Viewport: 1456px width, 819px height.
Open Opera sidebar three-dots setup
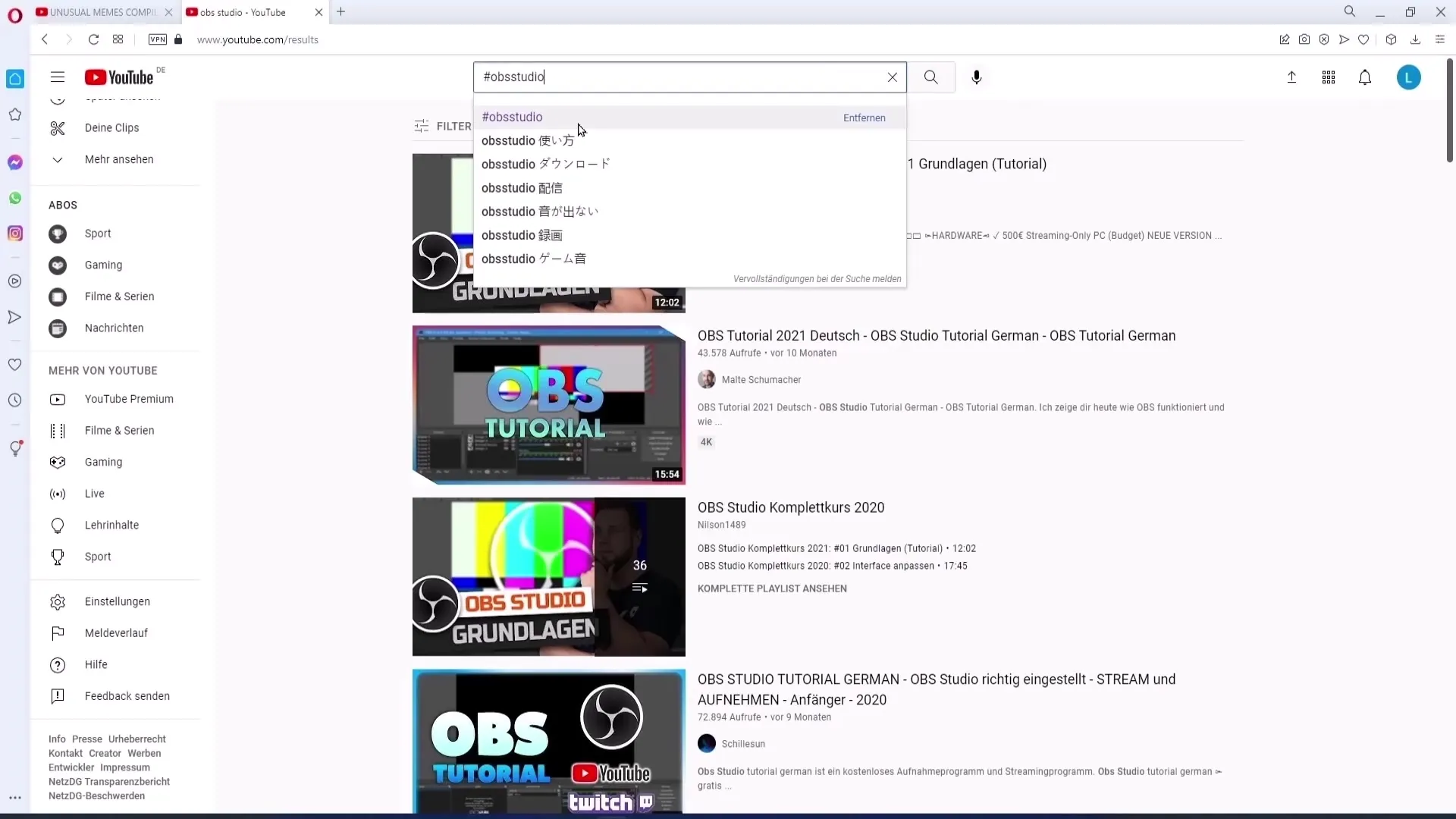tap(15, 798)
